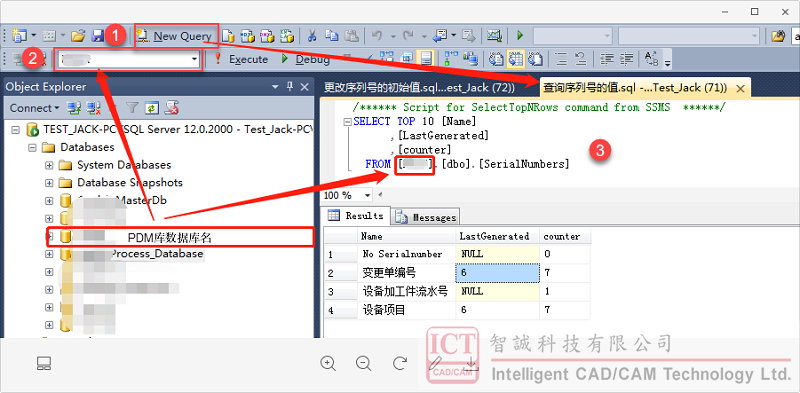The width and height of the screenshot is (800, 393).
Task: Click the zoom out magnifier icon
Action: coord(363,363)
